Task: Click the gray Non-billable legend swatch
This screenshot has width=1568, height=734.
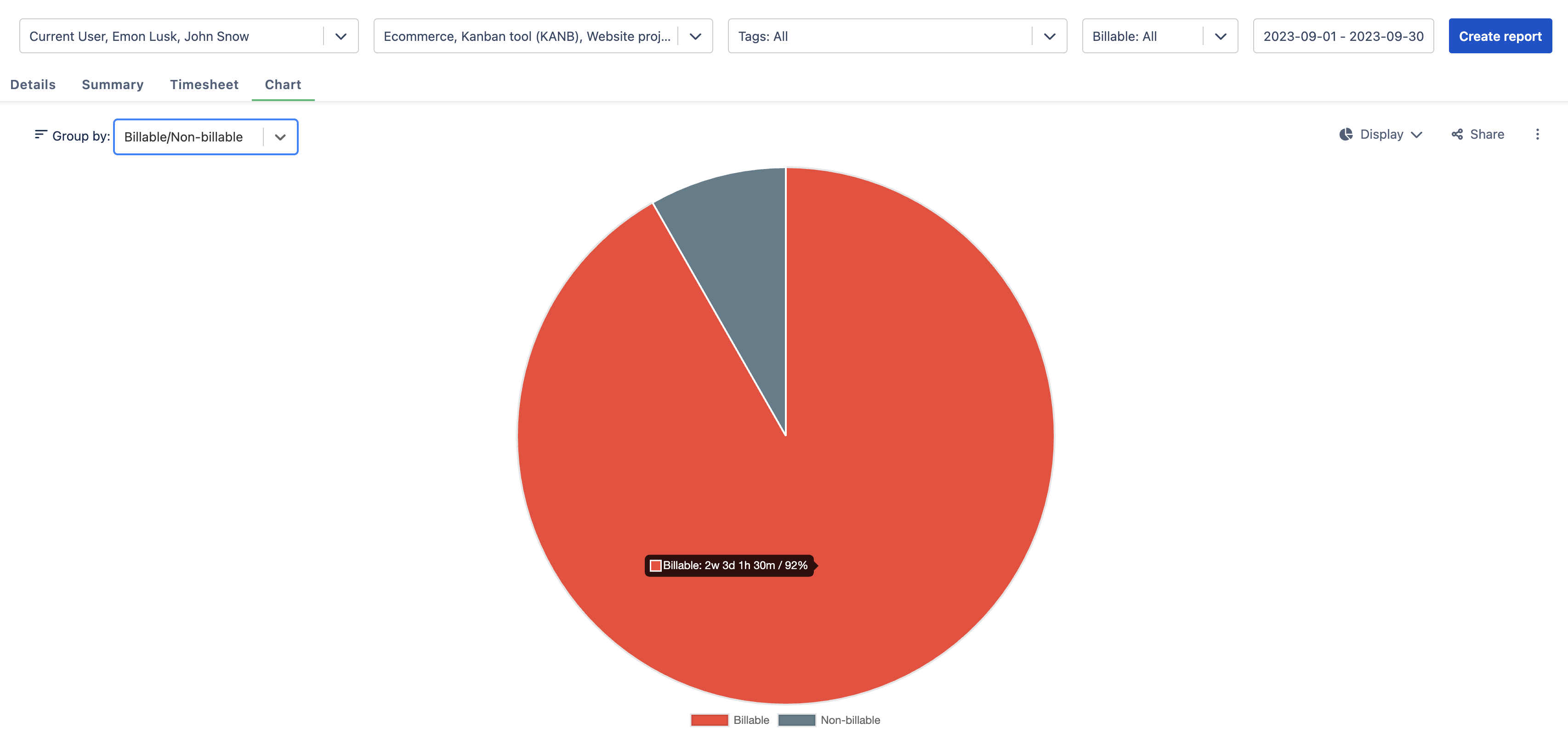Action: [x=797, y=720]
